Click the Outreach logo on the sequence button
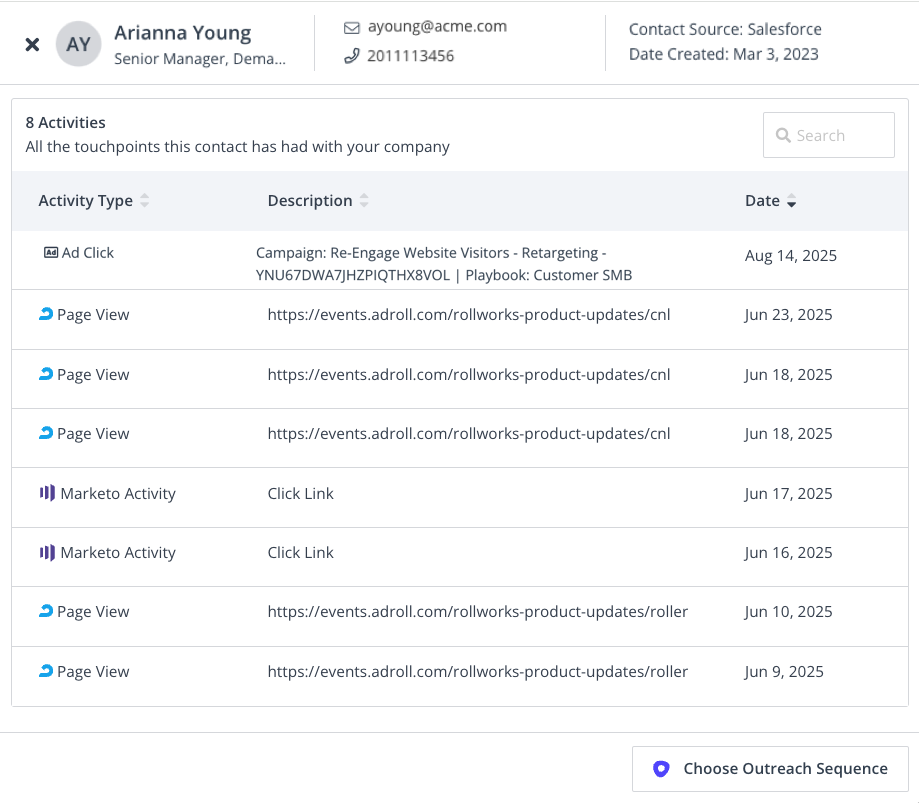Viewport: 919px width, 803px height. (x=661, y=768)
